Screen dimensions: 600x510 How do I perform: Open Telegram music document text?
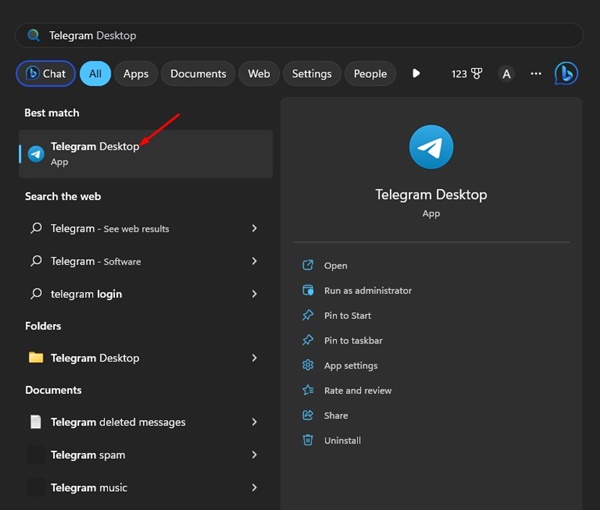pos(89,488)
